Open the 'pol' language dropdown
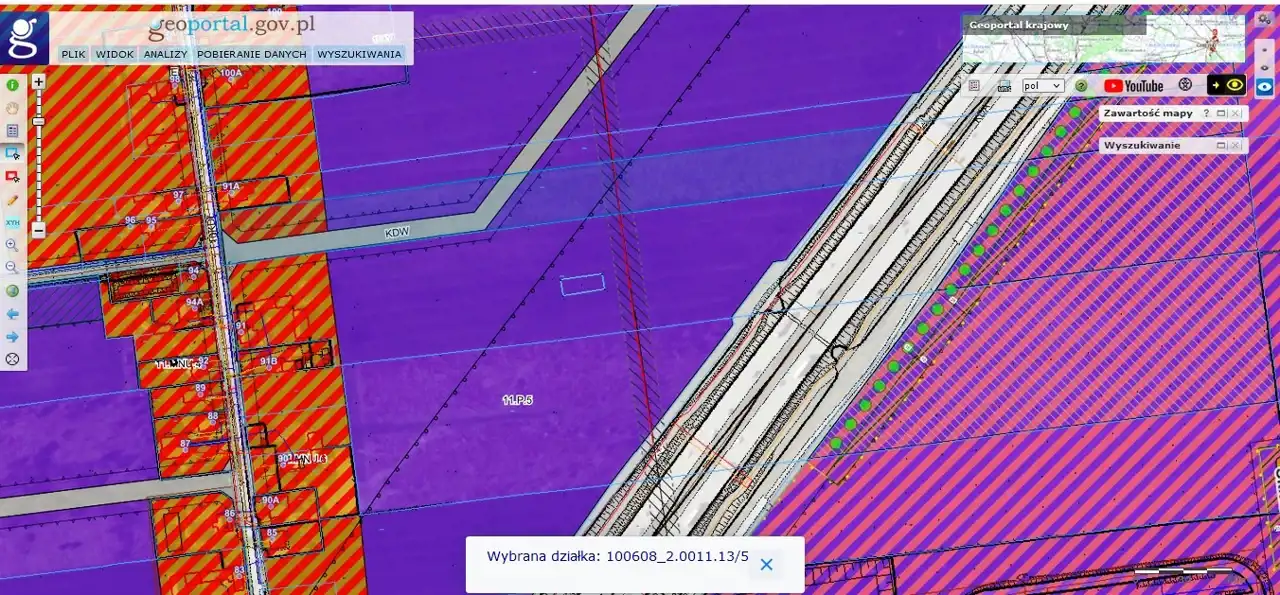 1042,86
